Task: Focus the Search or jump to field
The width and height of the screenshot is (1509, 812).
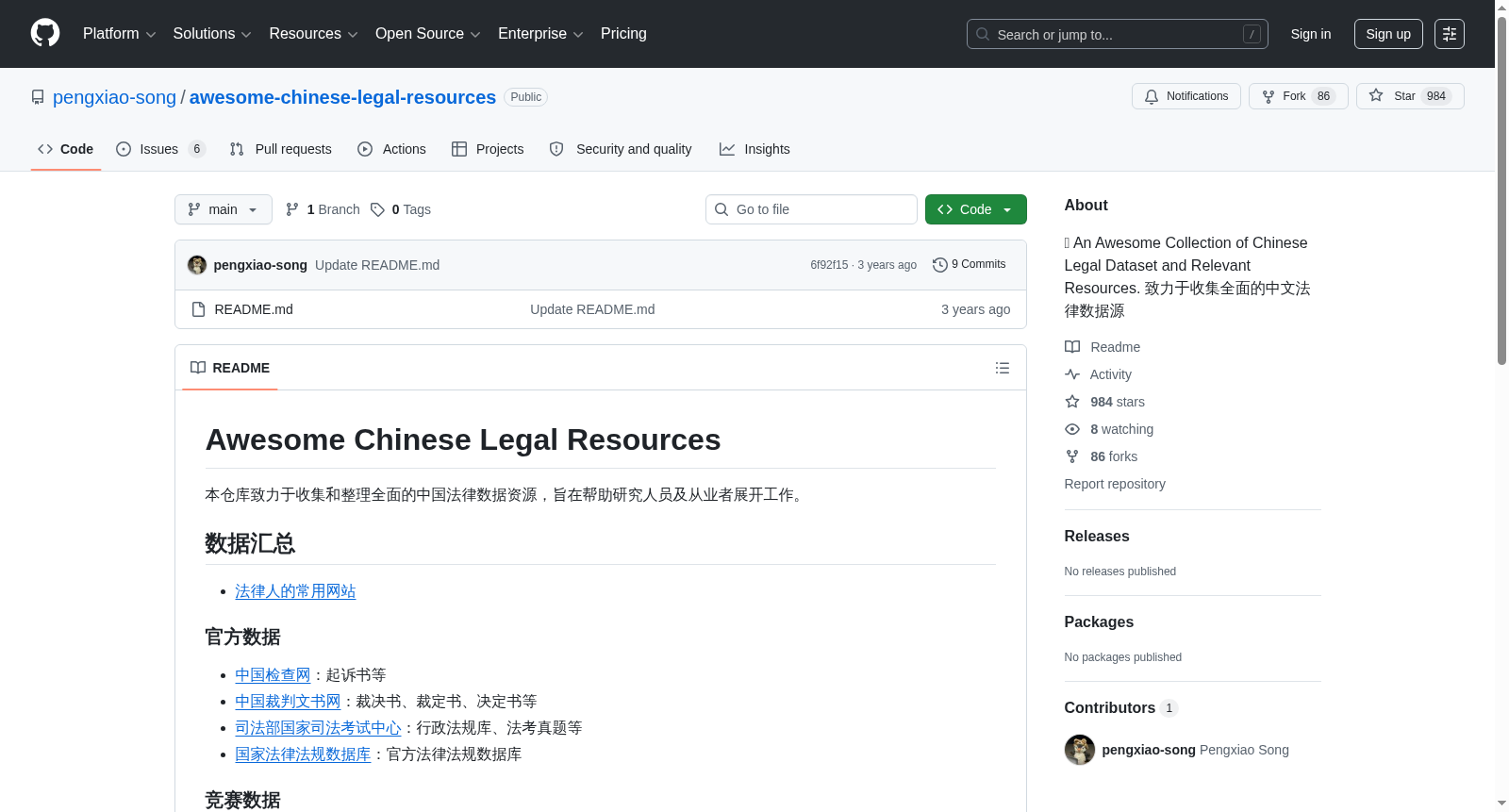Action: 1117,34
